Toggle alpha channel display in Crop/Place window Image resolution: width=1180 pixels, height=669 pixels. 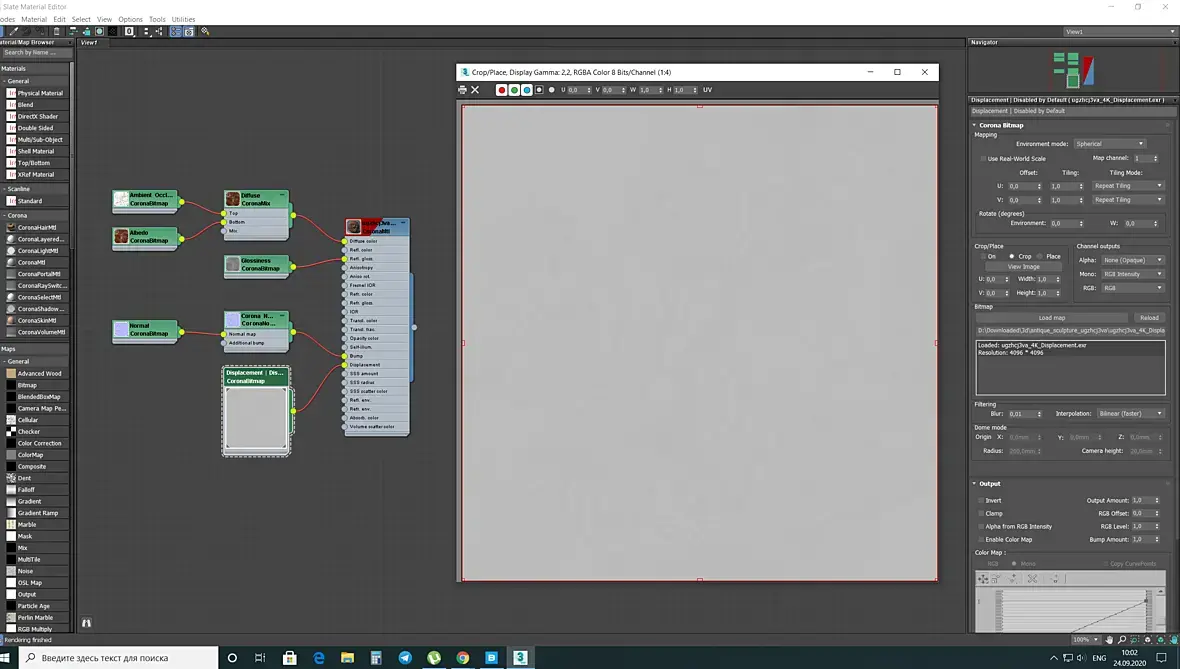click(x=539, y=90)
